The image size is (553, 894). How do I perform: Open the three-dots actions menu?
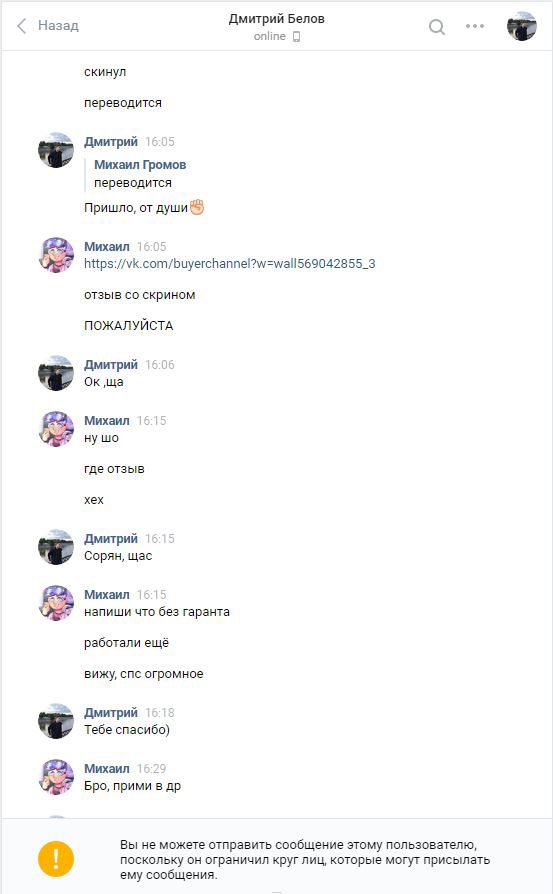click(x=475, y=26)
